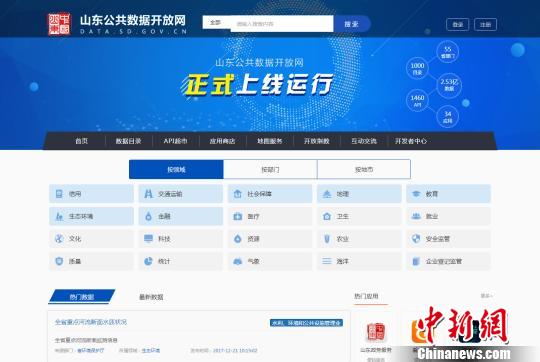Screen dimensions: 540x362
Task: Expand 更多 beside 热门应用
Action: 487,296
